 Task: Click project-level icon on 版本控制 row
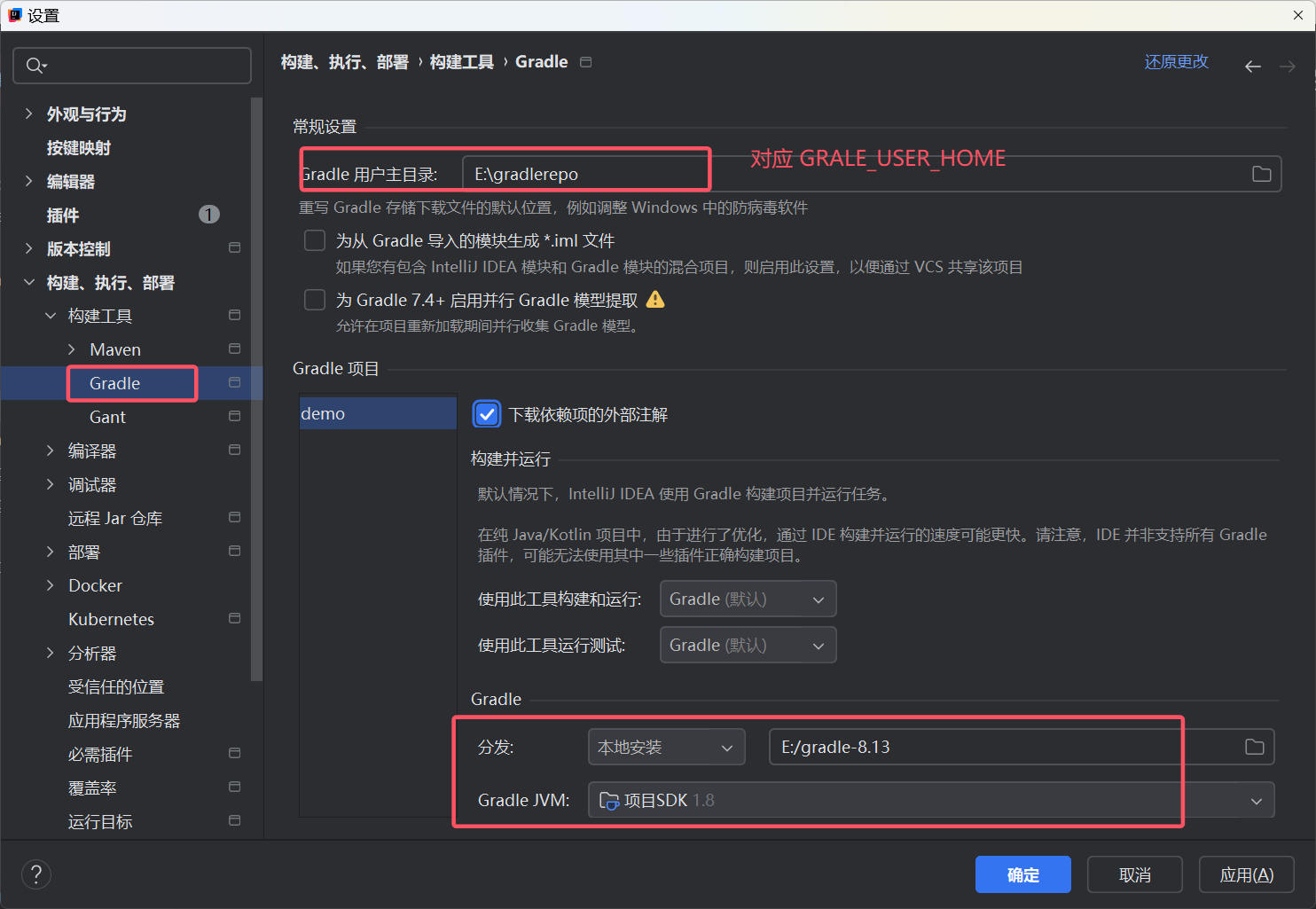pos(234,247)
